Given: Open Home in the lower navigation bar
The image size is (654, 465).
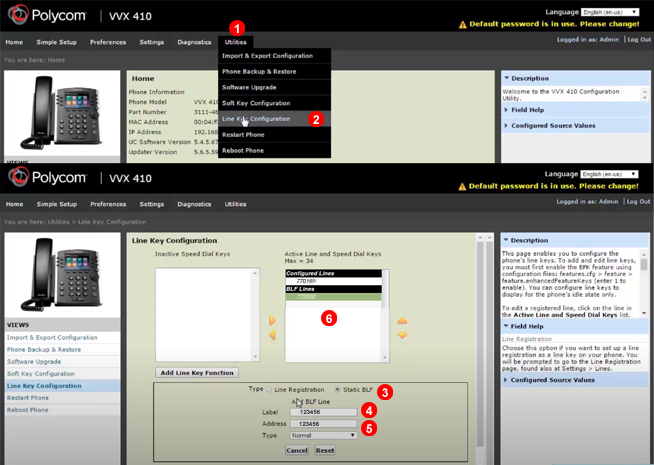Looking at the screenshot, I should pyautogui.click(x=14, y=204).
